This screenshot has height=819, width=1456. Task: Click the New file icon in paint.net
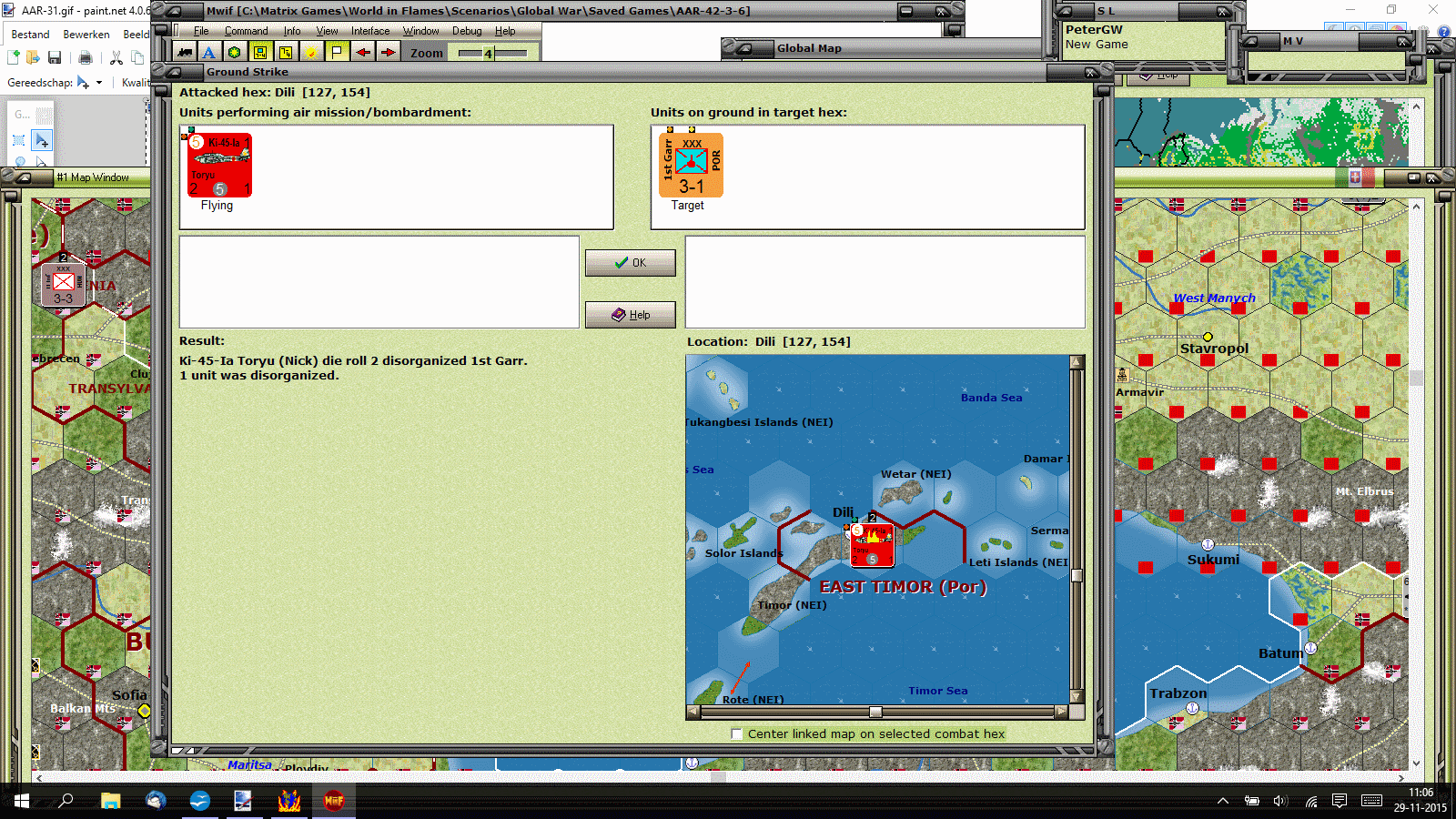pyautogui.click(x=13, y=57)
